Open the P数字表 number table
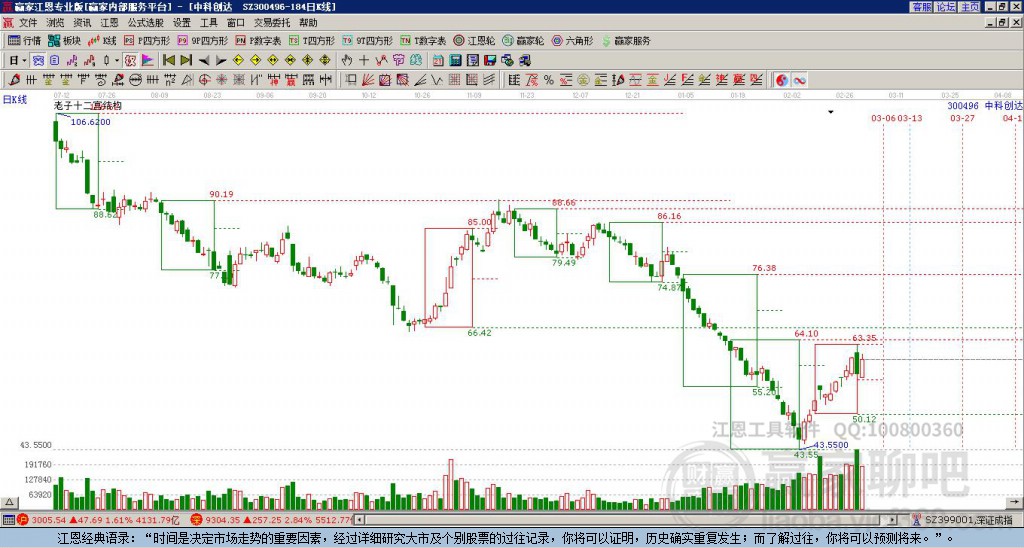Image resolution: width=1024 pixels, height=548 pixels. [x=258, y=40]
